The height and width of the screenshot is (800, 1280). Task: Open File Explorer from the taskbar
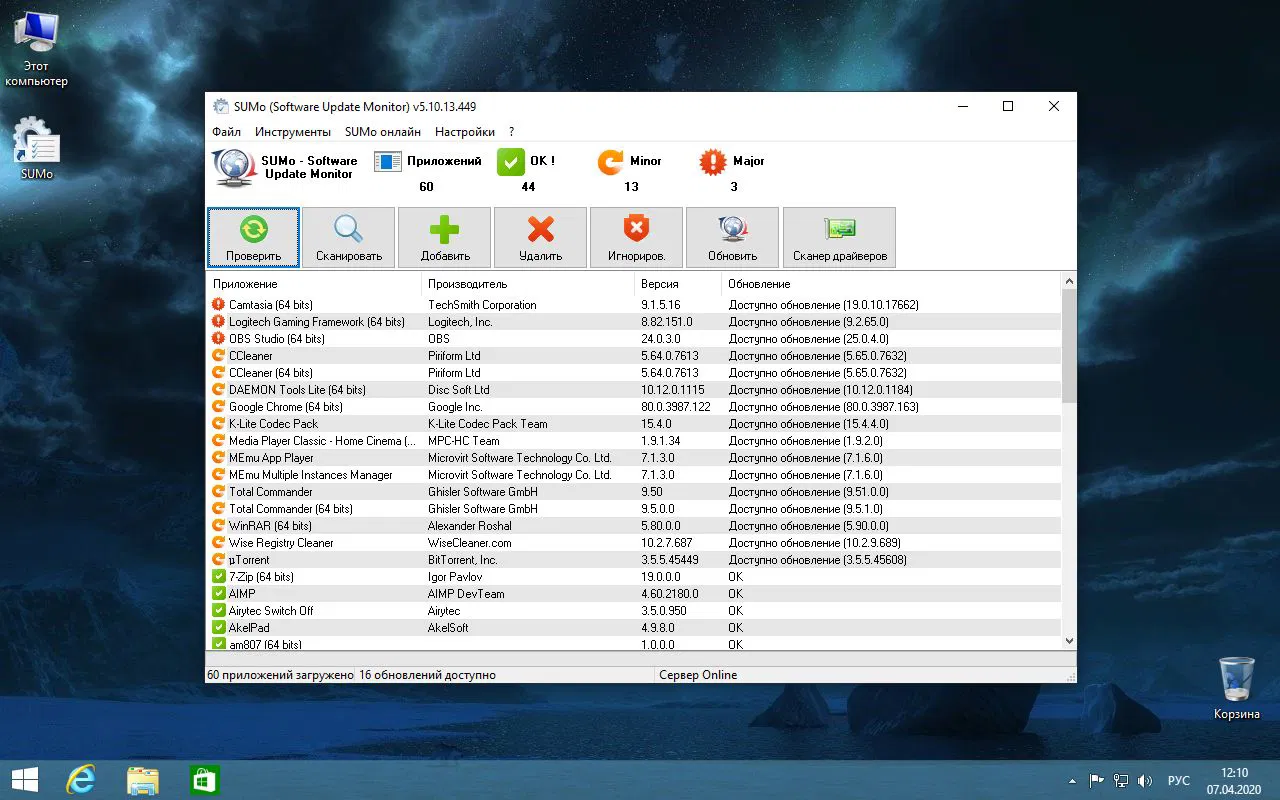142,780
